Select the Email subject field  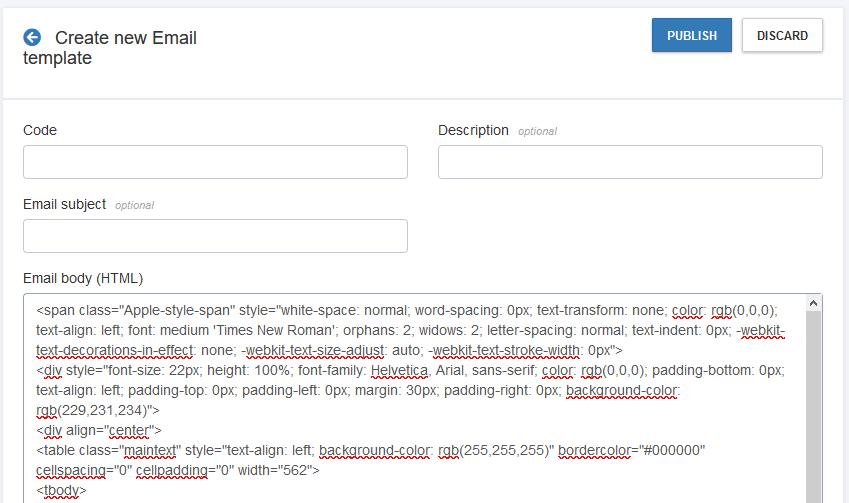(215, 236)
